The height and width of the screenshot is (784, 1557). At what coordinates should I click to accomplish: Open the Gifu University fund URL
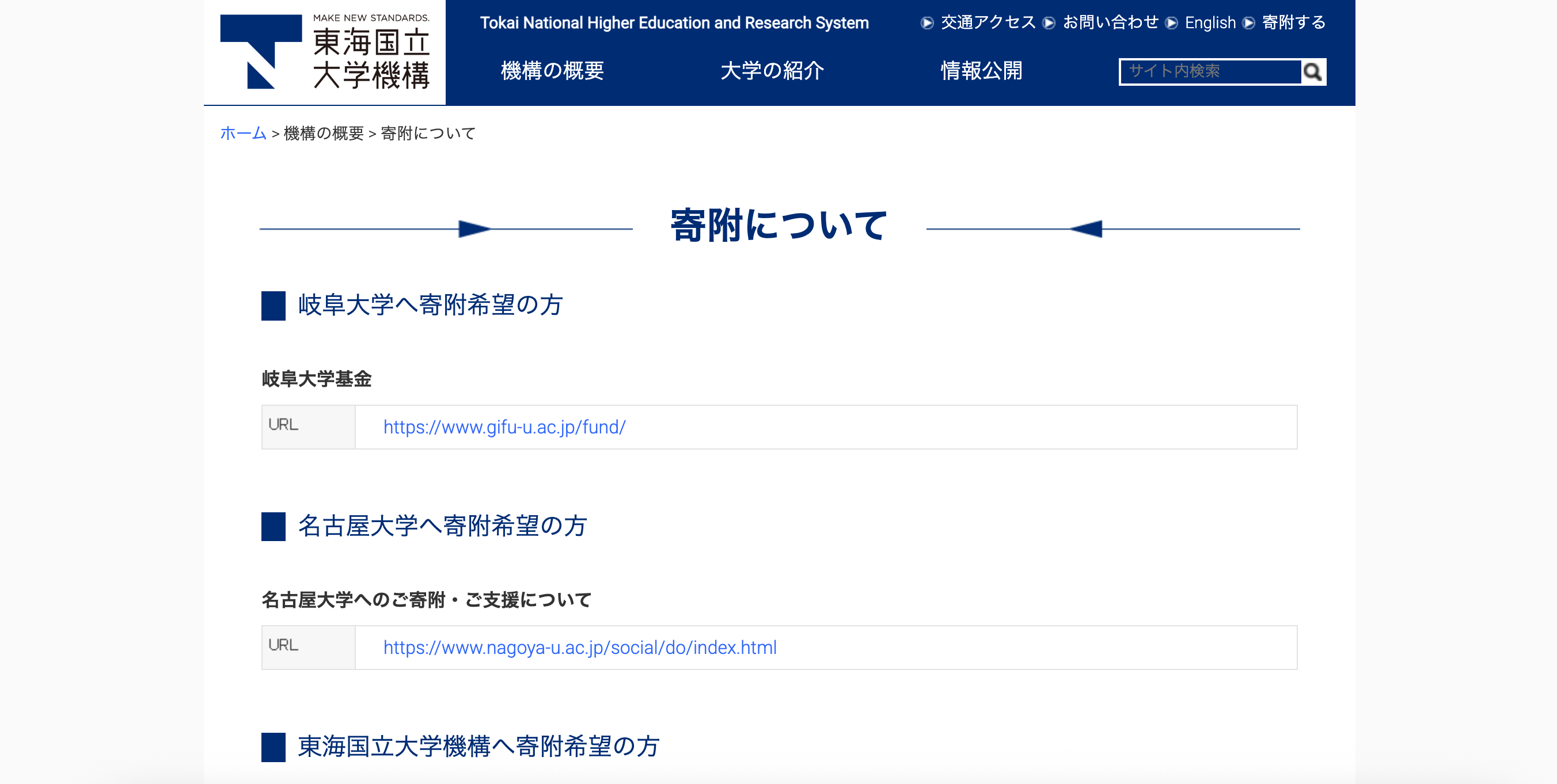coord(504,427)
